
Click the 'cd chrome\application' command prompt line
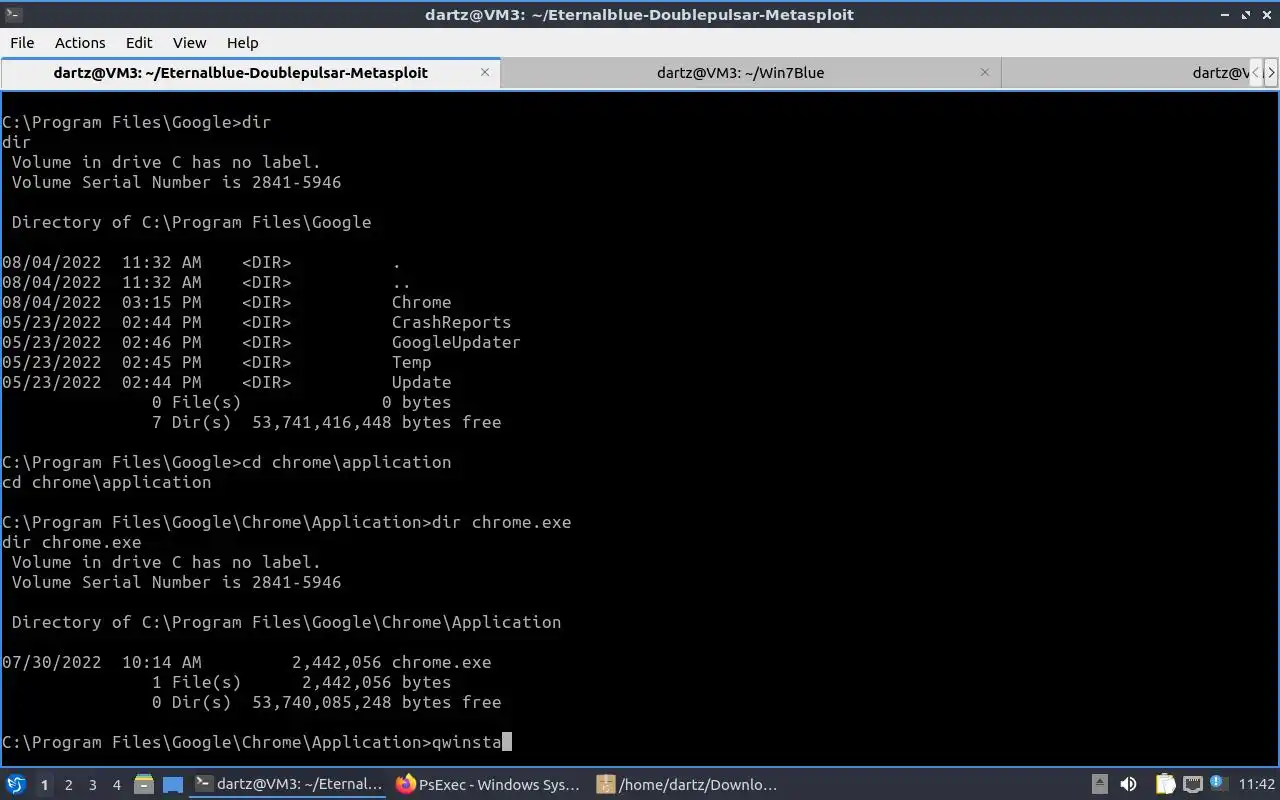[x=227, y=462]
